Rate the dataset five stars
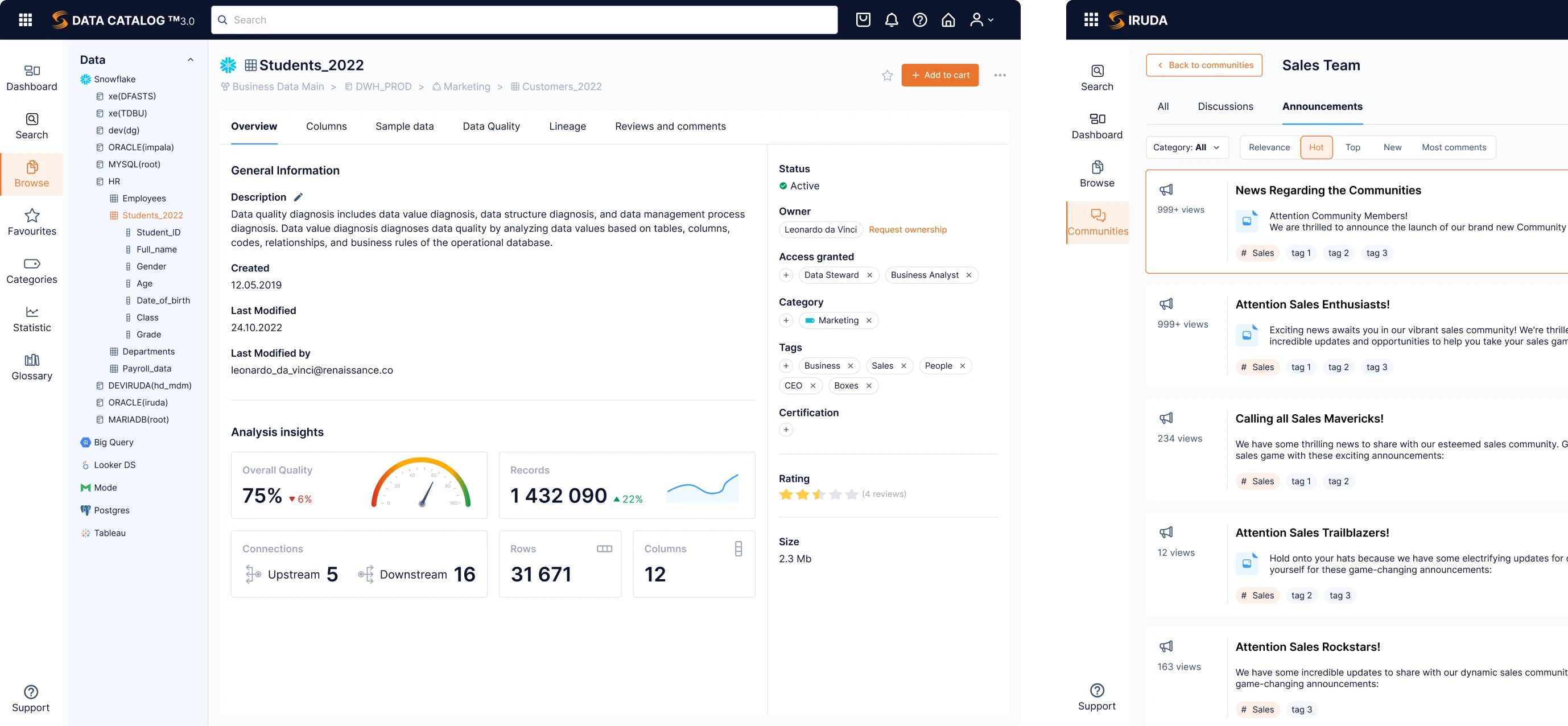 (852, 494)
